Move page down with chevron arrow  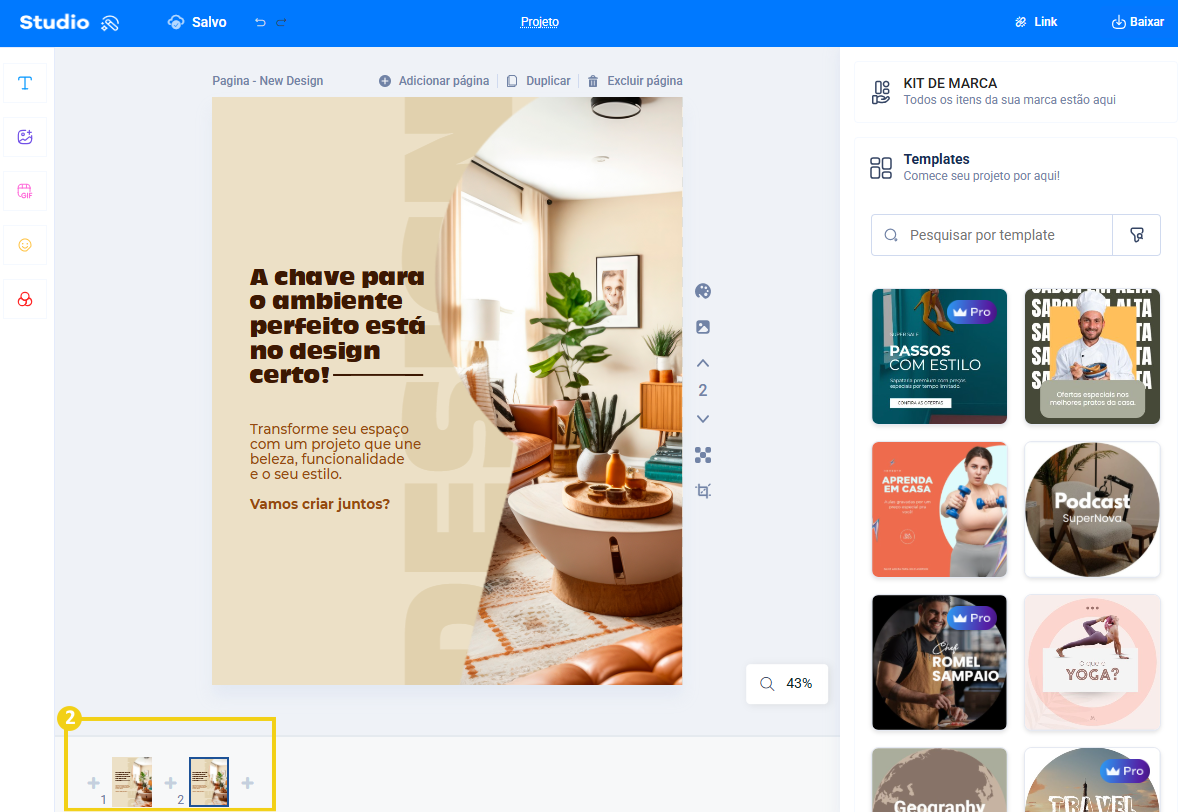[703, 418]
